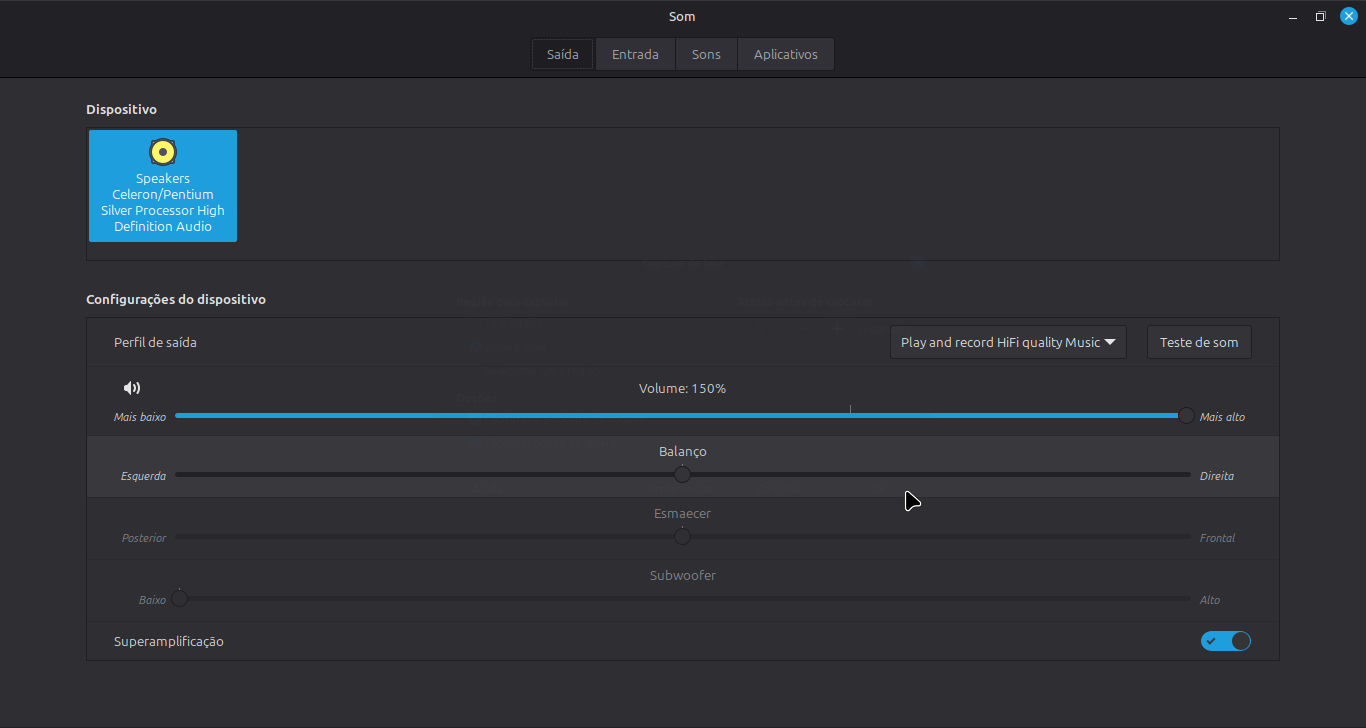Click the Balanço slider handle

(682, 475)
